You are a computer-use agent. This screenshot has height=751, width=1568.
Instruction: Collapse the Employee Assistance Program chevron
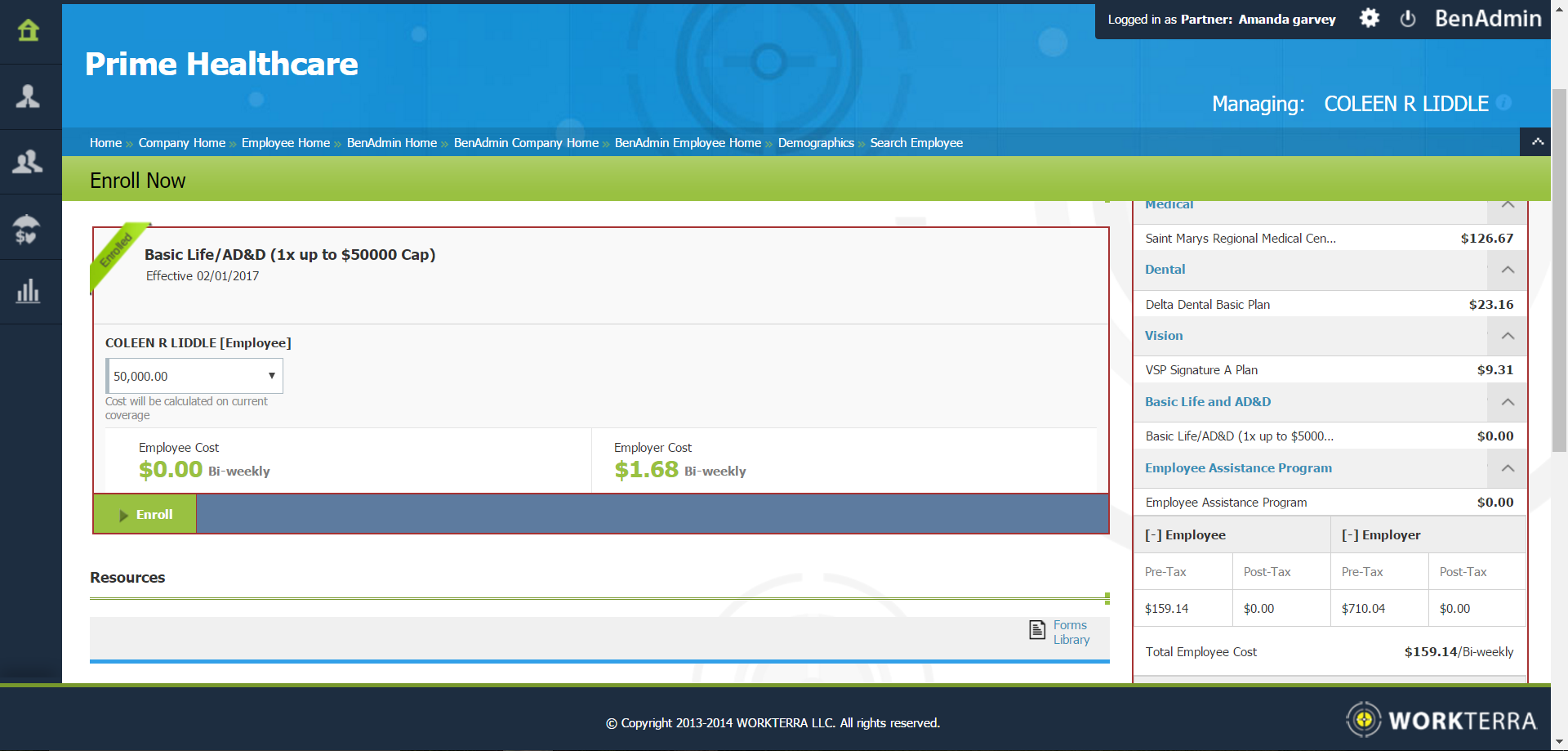tap(1508, 468)
